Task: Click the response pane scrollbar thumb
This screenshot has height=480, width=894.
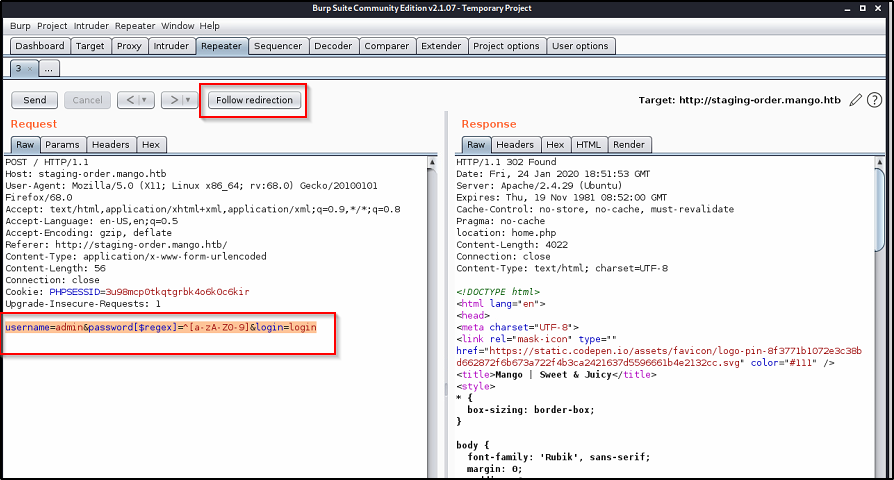Action: [x=880, y=209]
